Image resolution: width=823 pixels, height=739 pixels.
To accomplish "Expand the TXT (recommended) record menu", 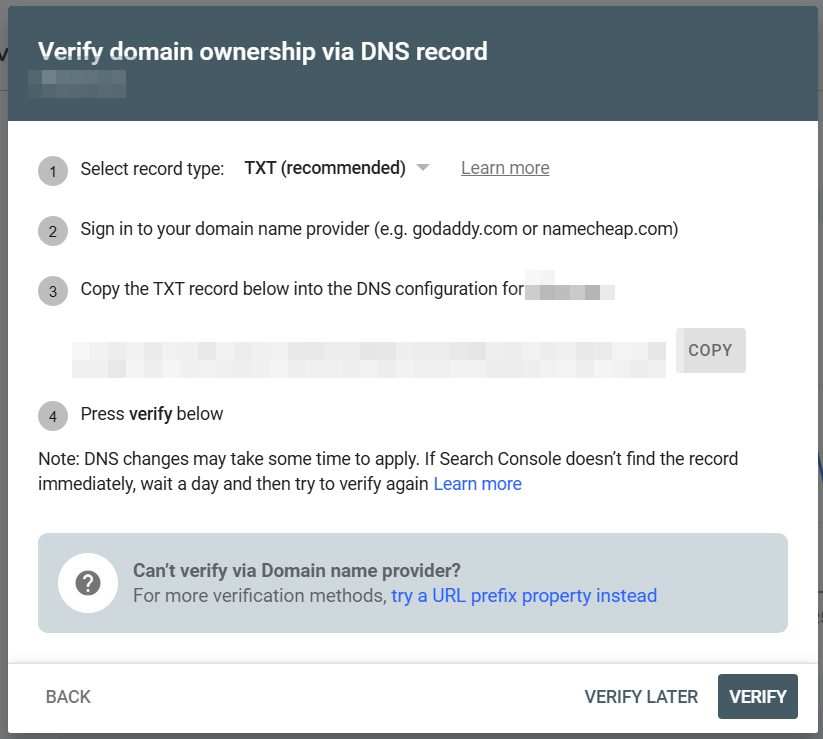I will 337,168.
